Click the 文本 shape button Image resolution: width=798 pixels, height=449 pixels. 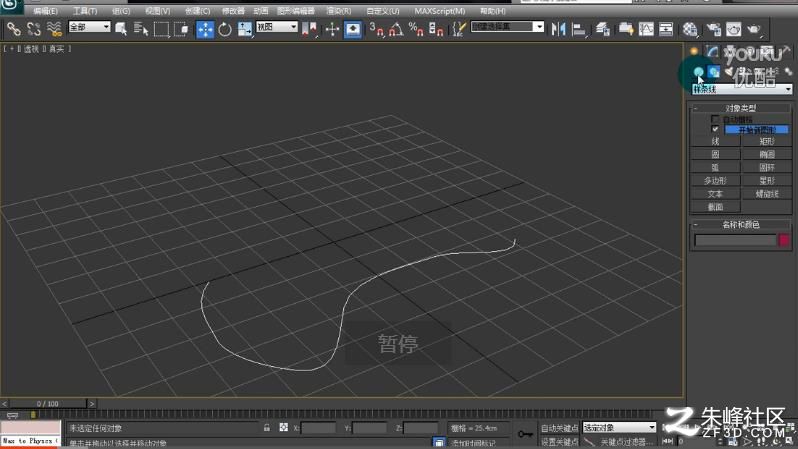tap(716, 194)
